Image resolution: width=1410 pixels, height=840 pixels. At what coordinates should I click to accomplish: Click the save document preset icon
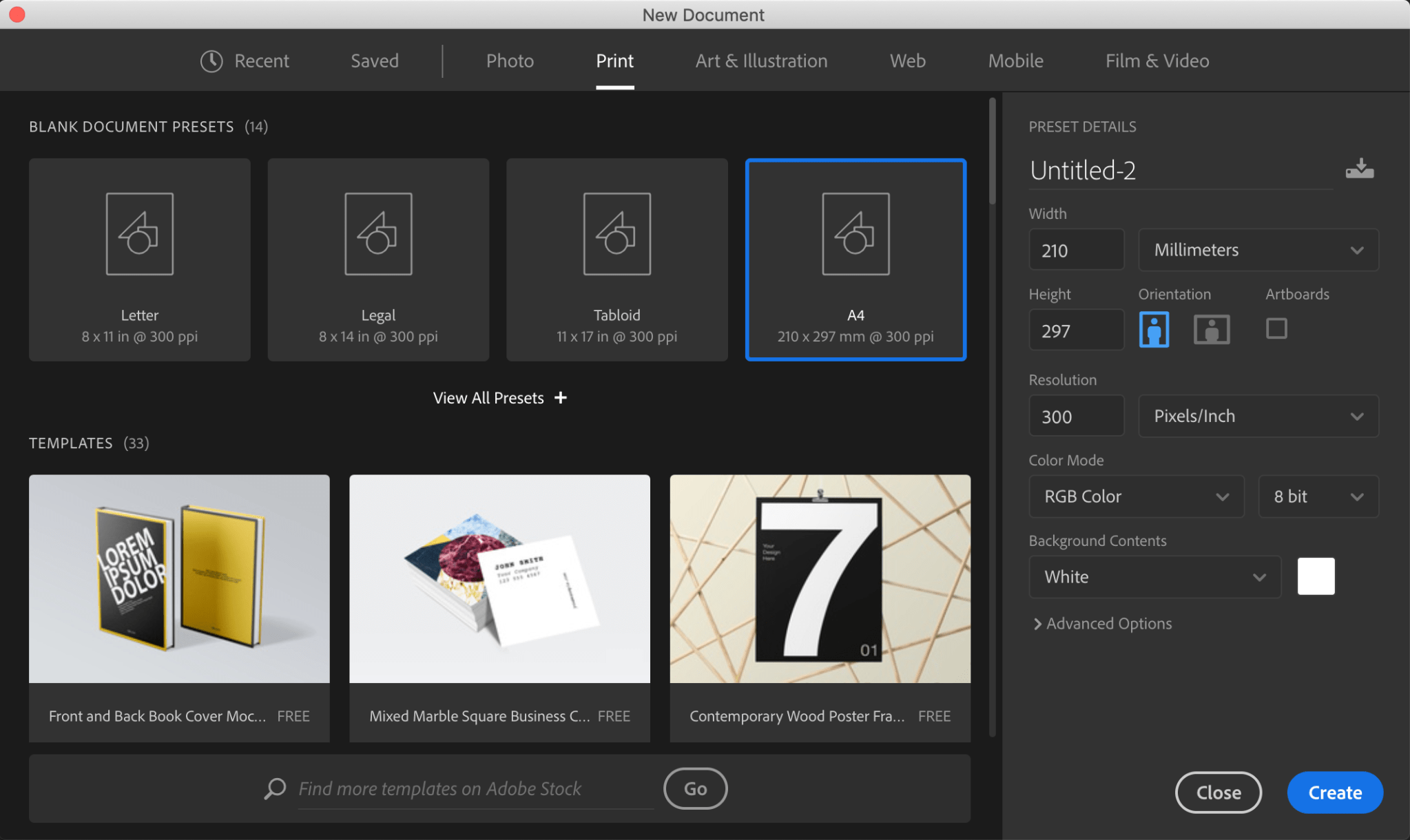1359,169
